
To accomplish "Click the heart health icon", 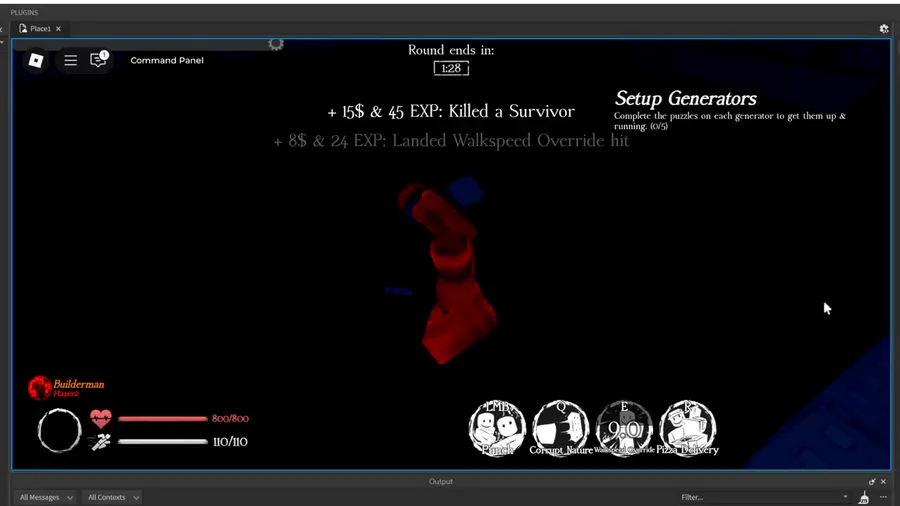I will (101, 418).
